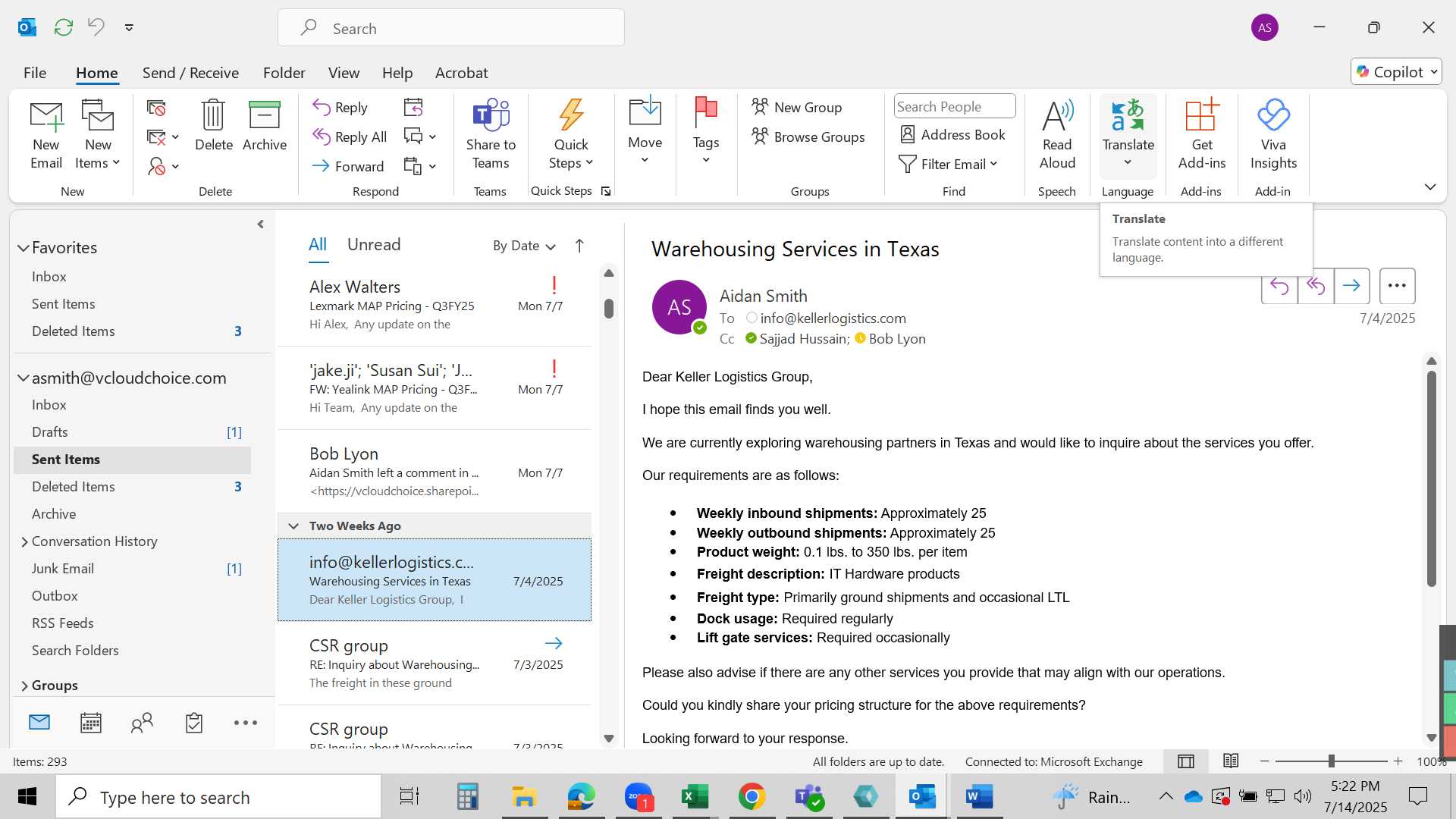Screen dimensions: 1456x819
Task: Switch to the Send / Receive tab
Action: point(190,73)
